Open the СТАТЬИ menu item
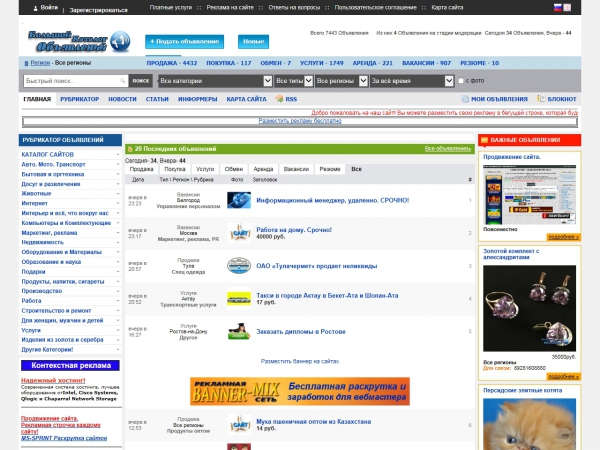Screen dimensions: 600x450 [157, 99]
